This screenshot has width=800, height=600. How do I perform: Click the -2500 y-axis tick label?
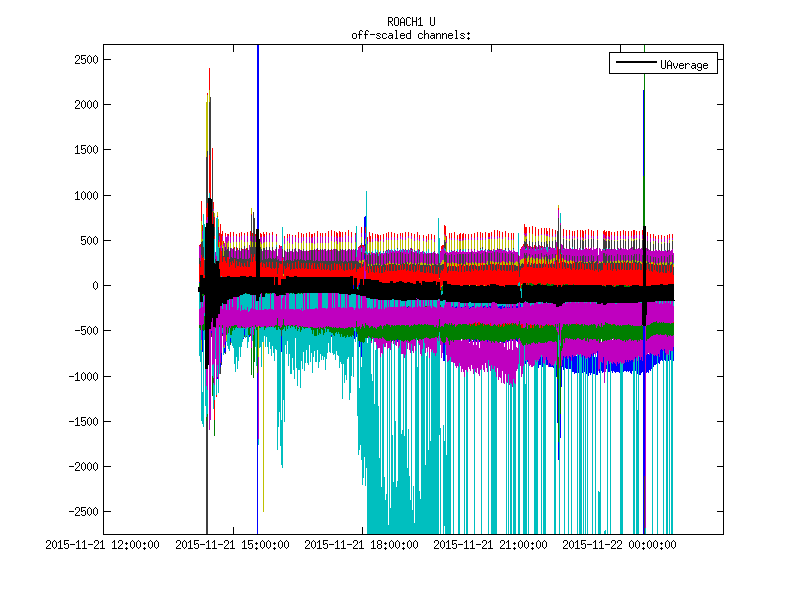click(81, 512)
